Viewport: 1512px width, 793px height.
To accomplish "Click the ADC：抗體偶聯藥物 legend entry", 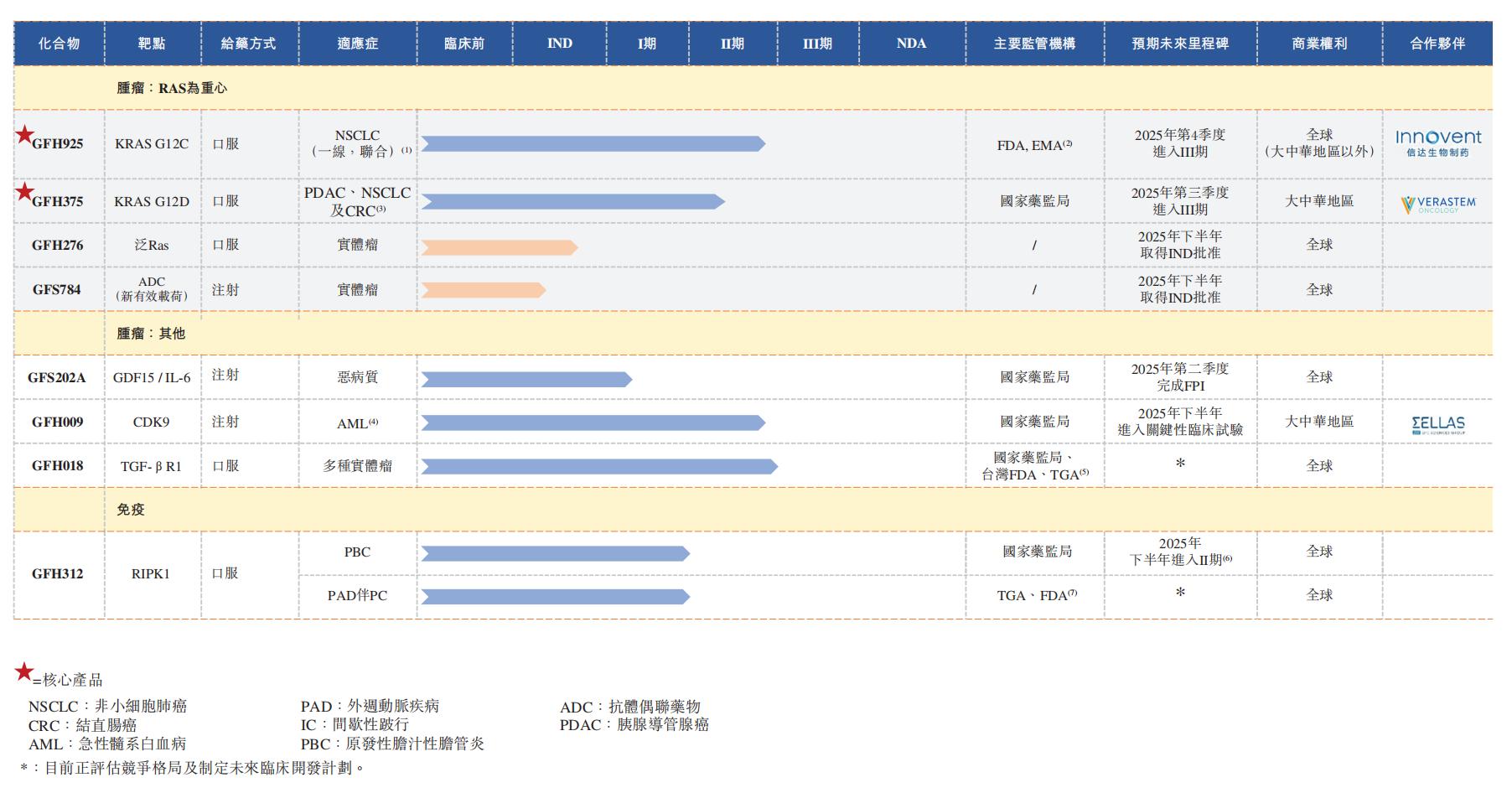I will pyautogui.click(x=630, y=707).
